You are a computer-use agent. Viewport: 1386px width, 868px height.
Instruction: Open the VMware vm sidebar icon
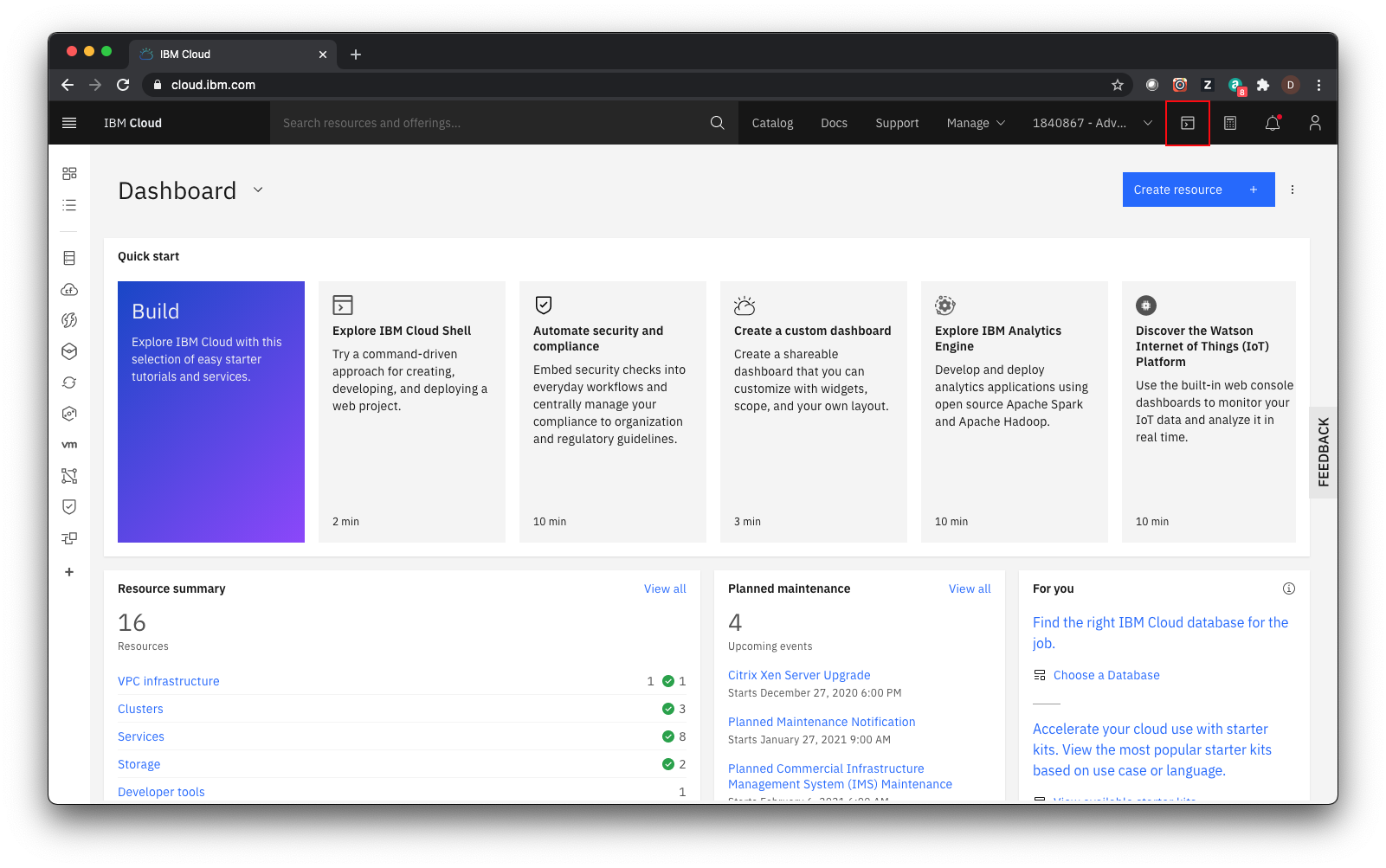pos(69,445)
